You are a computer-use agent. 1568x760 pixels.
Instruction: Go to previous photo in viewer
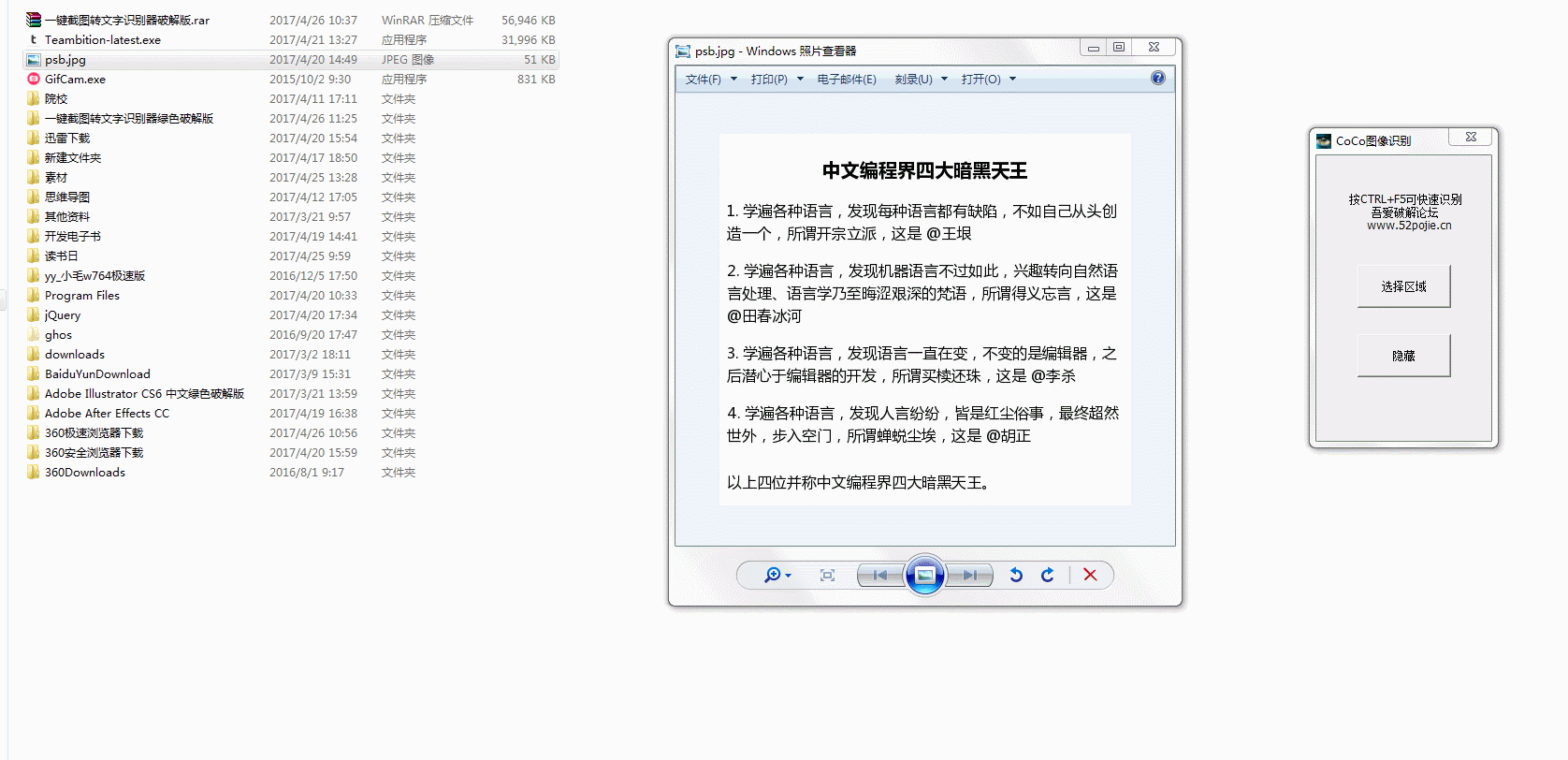click(x=880, y=575)
